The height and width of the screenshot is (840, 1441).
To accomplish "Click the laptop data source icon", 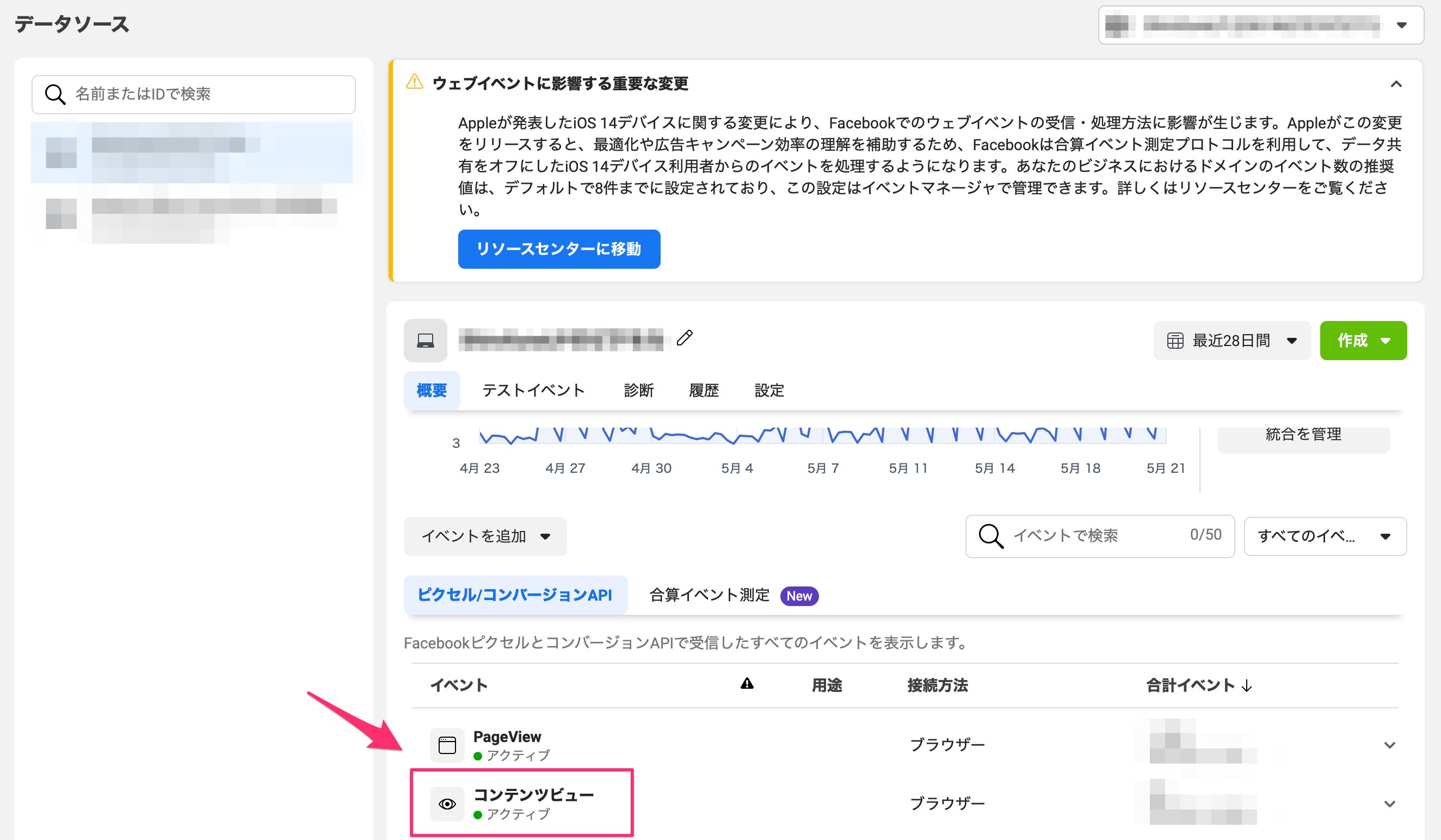I will point(425,340).
